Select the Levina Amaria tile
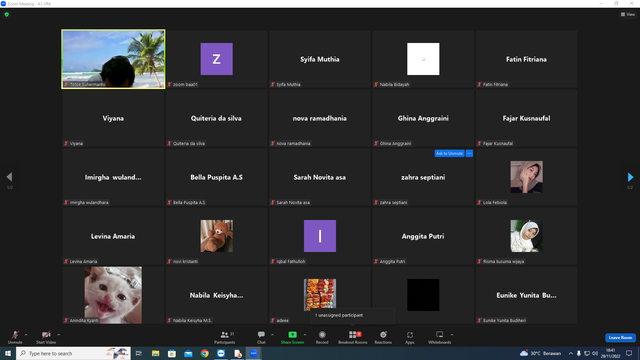 113,236
